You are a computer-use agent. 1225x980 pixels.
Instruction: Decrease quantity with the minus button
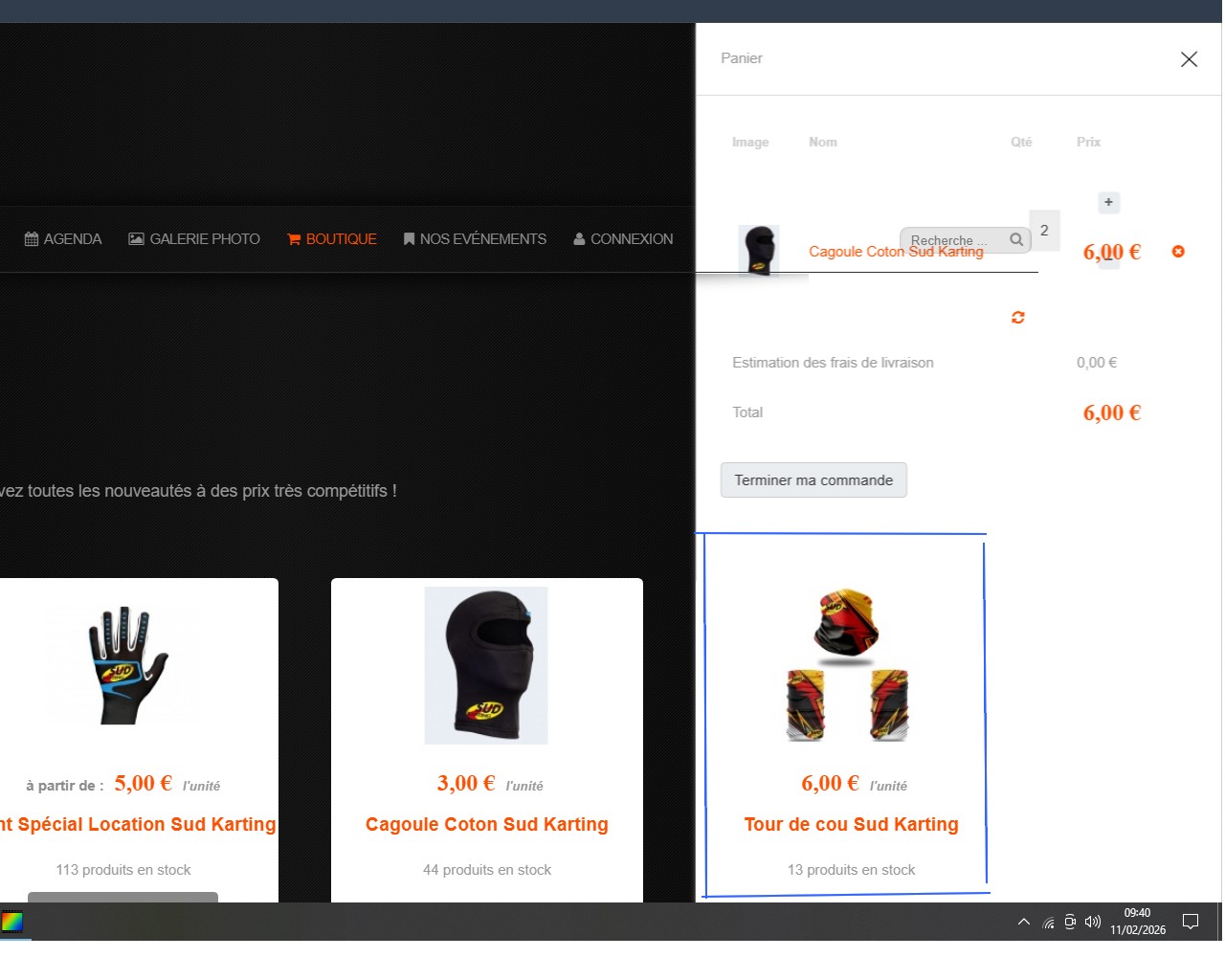[x=1108, y=258]
